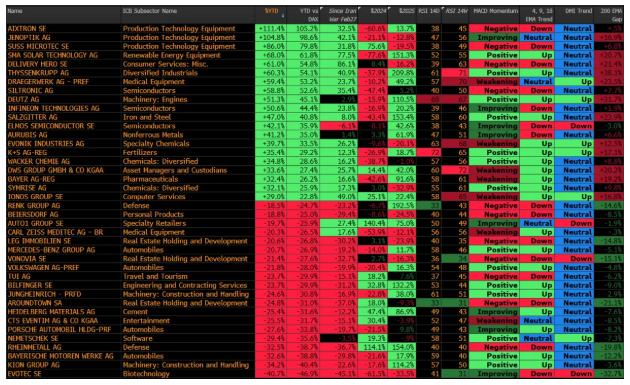This screenshot has width=630, height=385.
Task: Click NEMETSCHEK SE name
Action: [x=33, y=338]
